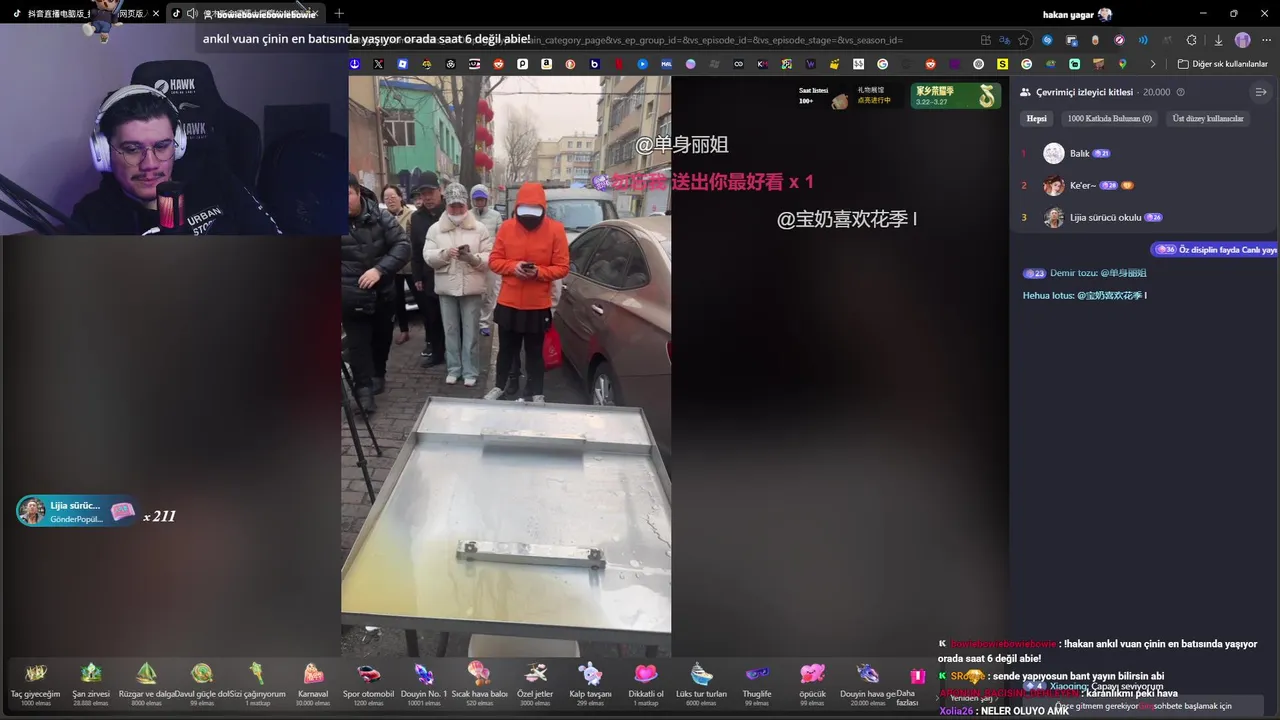Open the Google Maps bookmark
This screenshot has width=1280, height=720.
pos(1122,64)
